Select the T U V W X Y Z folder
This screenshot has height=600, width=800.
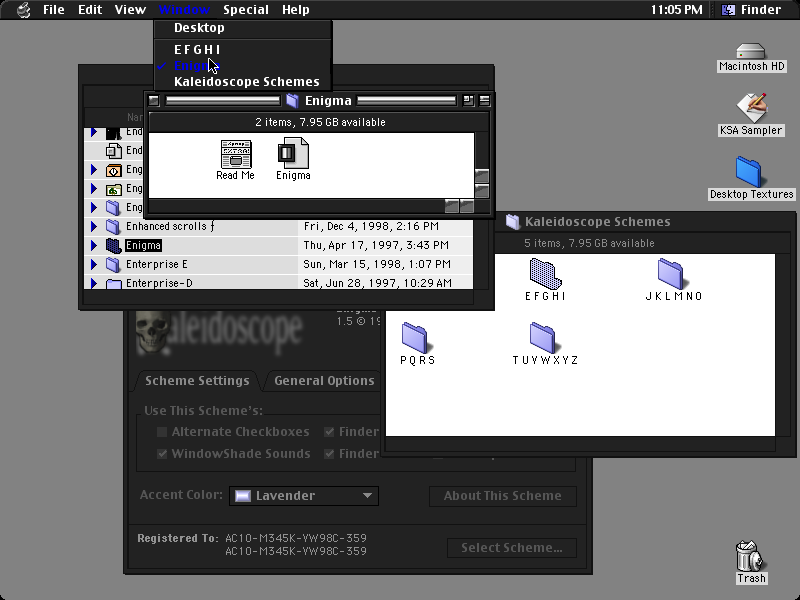(x=543, y=338)
